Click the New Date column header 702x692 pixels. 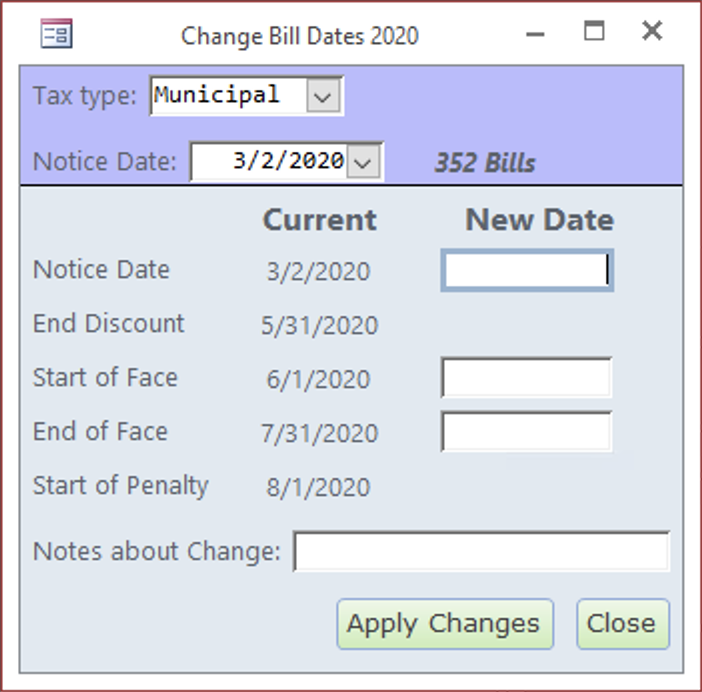pyautogui.click(x=539, y=220)
